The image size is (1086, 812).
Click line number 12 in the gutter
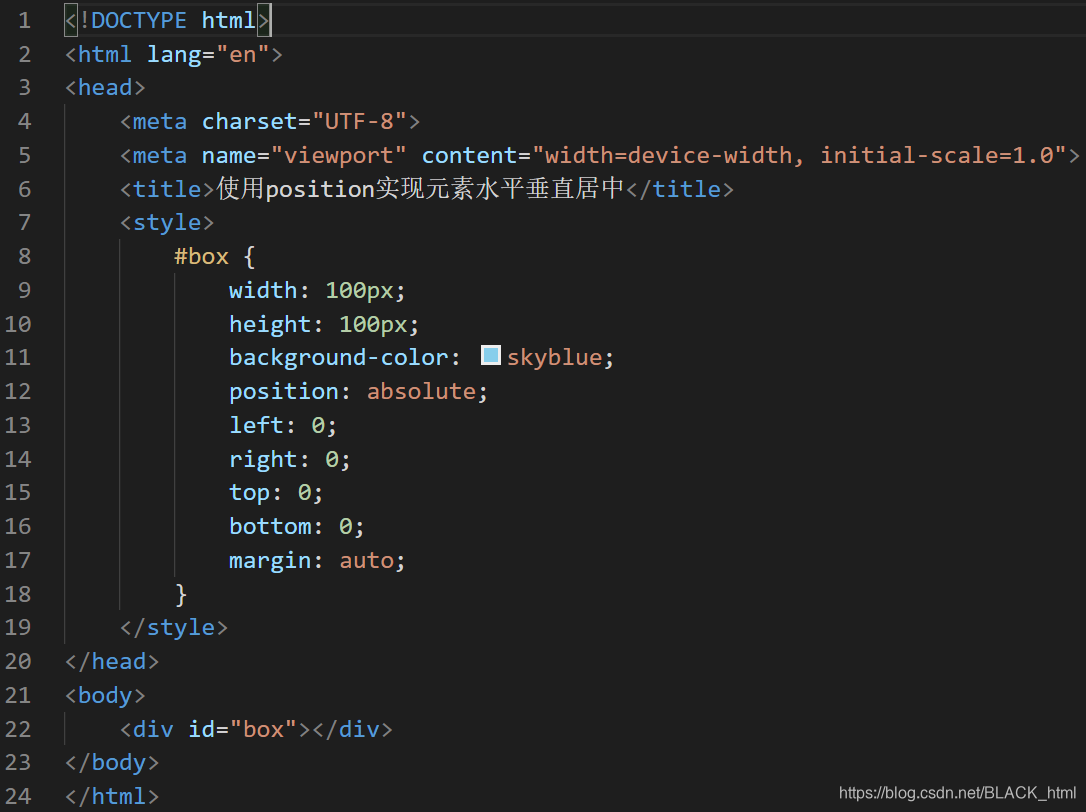click(18, 391)
